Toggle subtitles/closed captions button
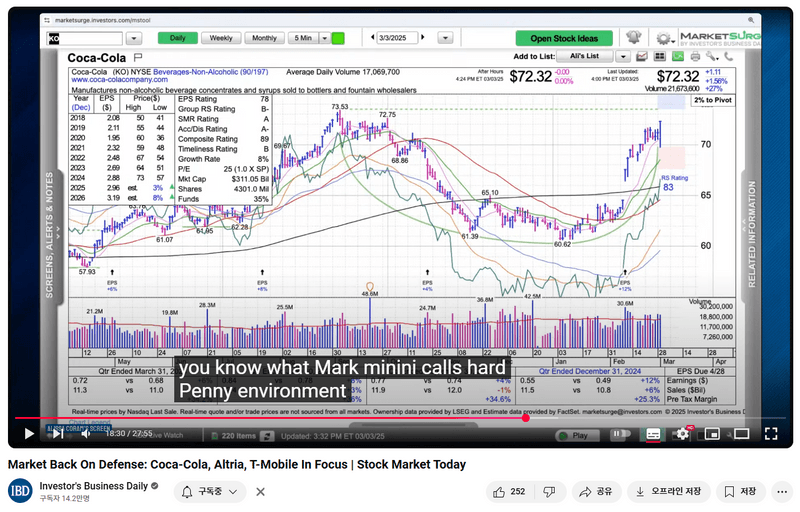 tap(653, 434)
